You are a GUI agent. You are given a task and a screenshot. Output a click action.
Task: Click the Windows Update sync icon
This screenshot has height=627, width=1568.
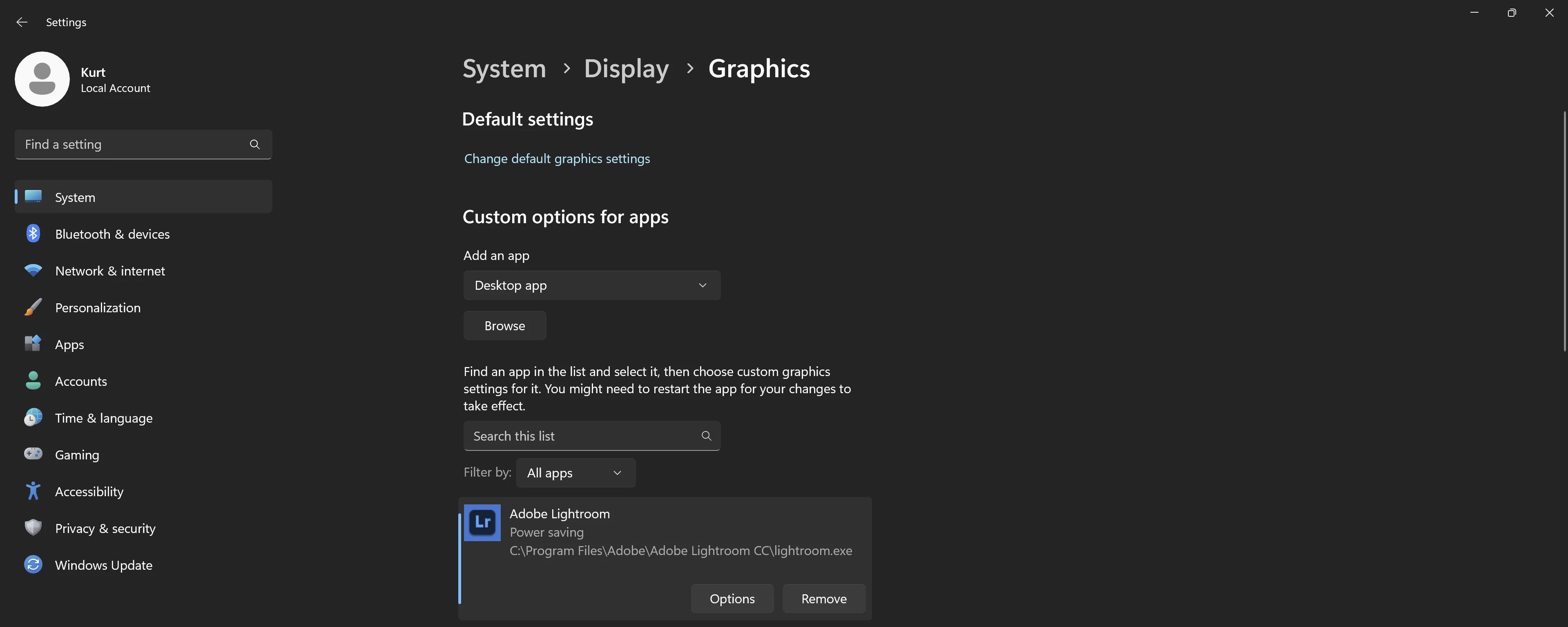coord(33,565)
